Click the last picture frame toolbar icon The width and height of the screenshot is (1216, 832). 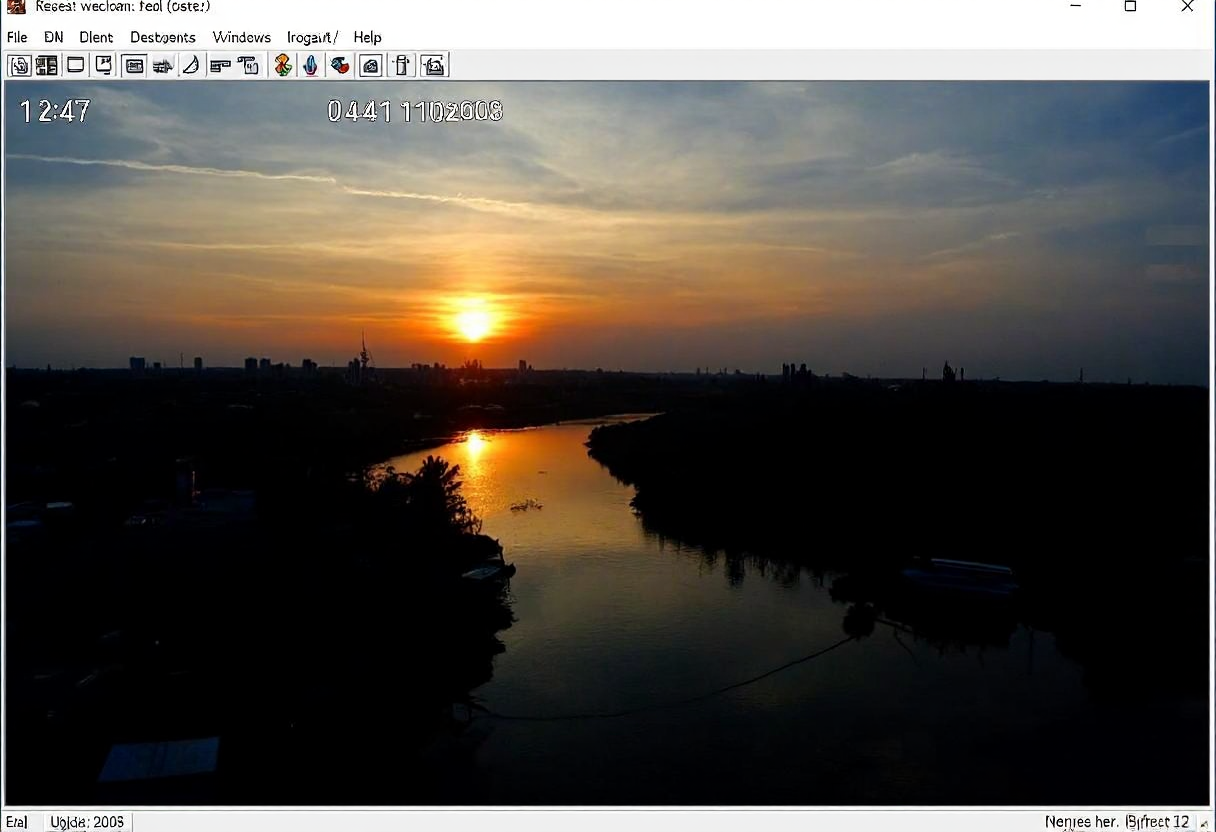pyautogui.click(x=433, y=66)
